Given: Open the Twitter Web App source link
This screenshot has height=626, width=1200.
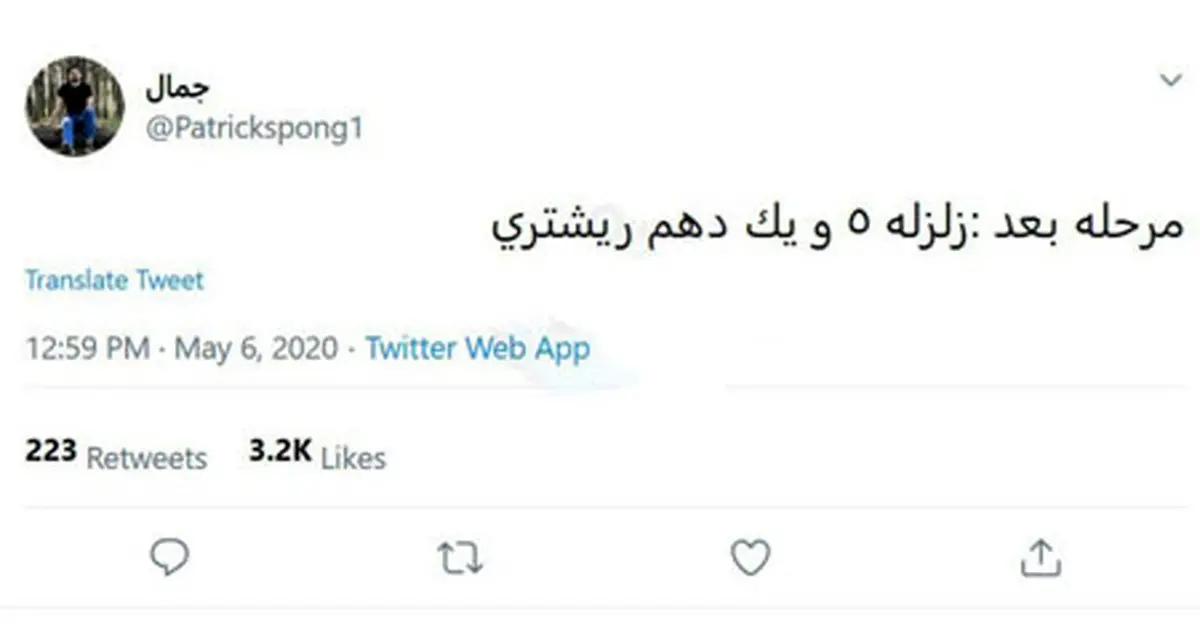Looking at the screenshot, I should (x=477, y=348).
